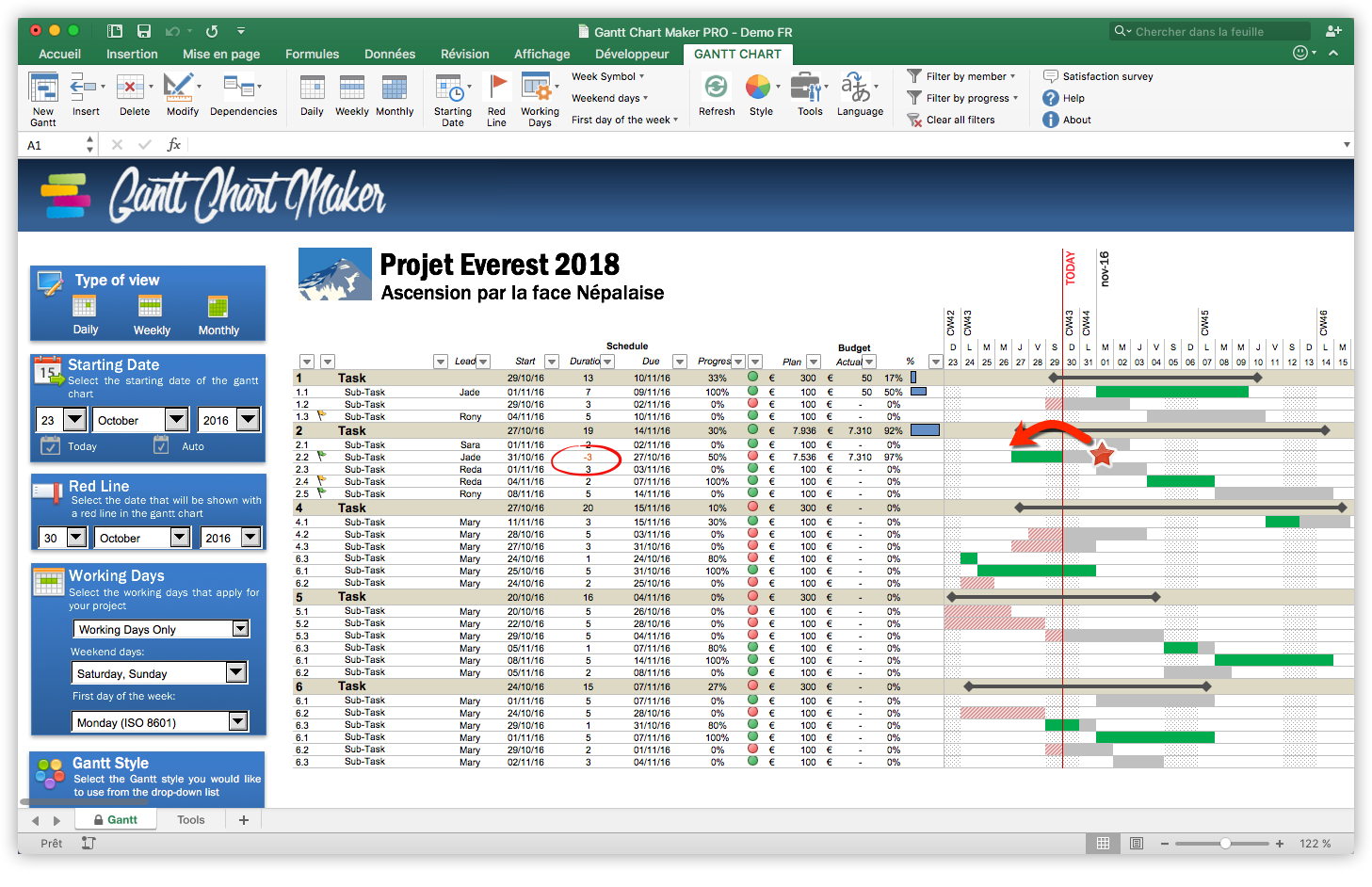Click the search field Chercher dans la feuille
1372x887 pixels.
click(x=1210, y=31)
